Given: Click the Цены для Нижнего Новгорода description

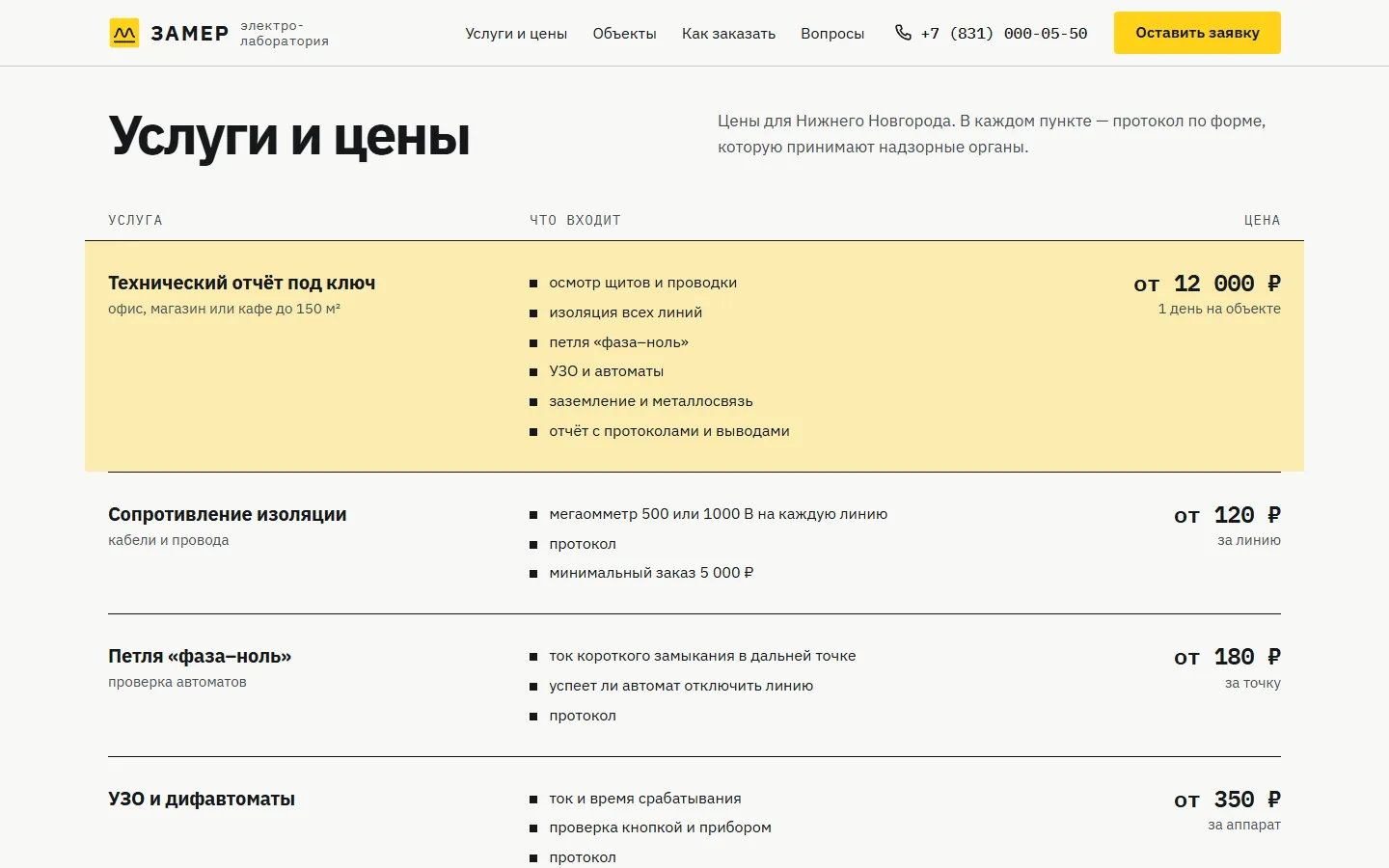Looking at the screenshot, I should point(992,134).
